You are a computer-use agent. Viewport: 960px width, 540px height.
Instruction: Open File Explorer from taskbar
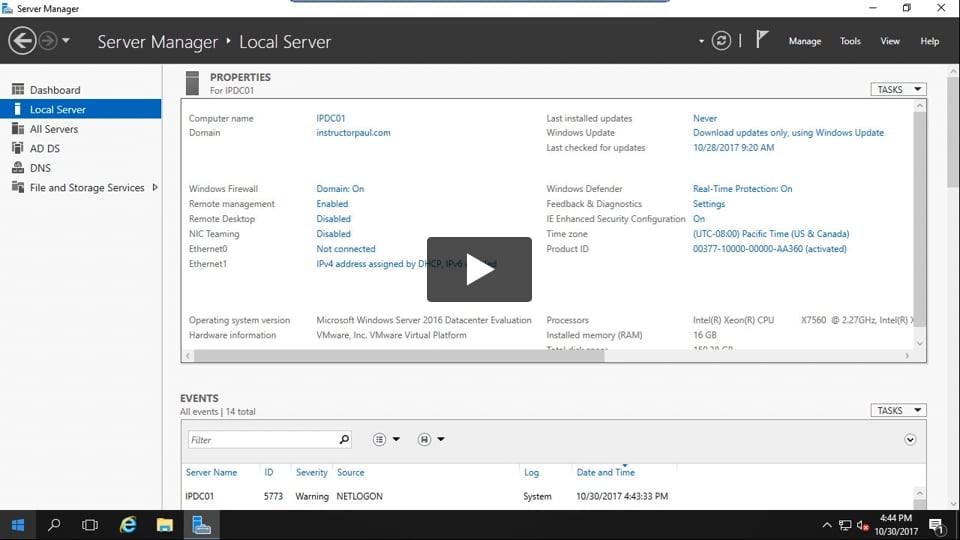165,525
